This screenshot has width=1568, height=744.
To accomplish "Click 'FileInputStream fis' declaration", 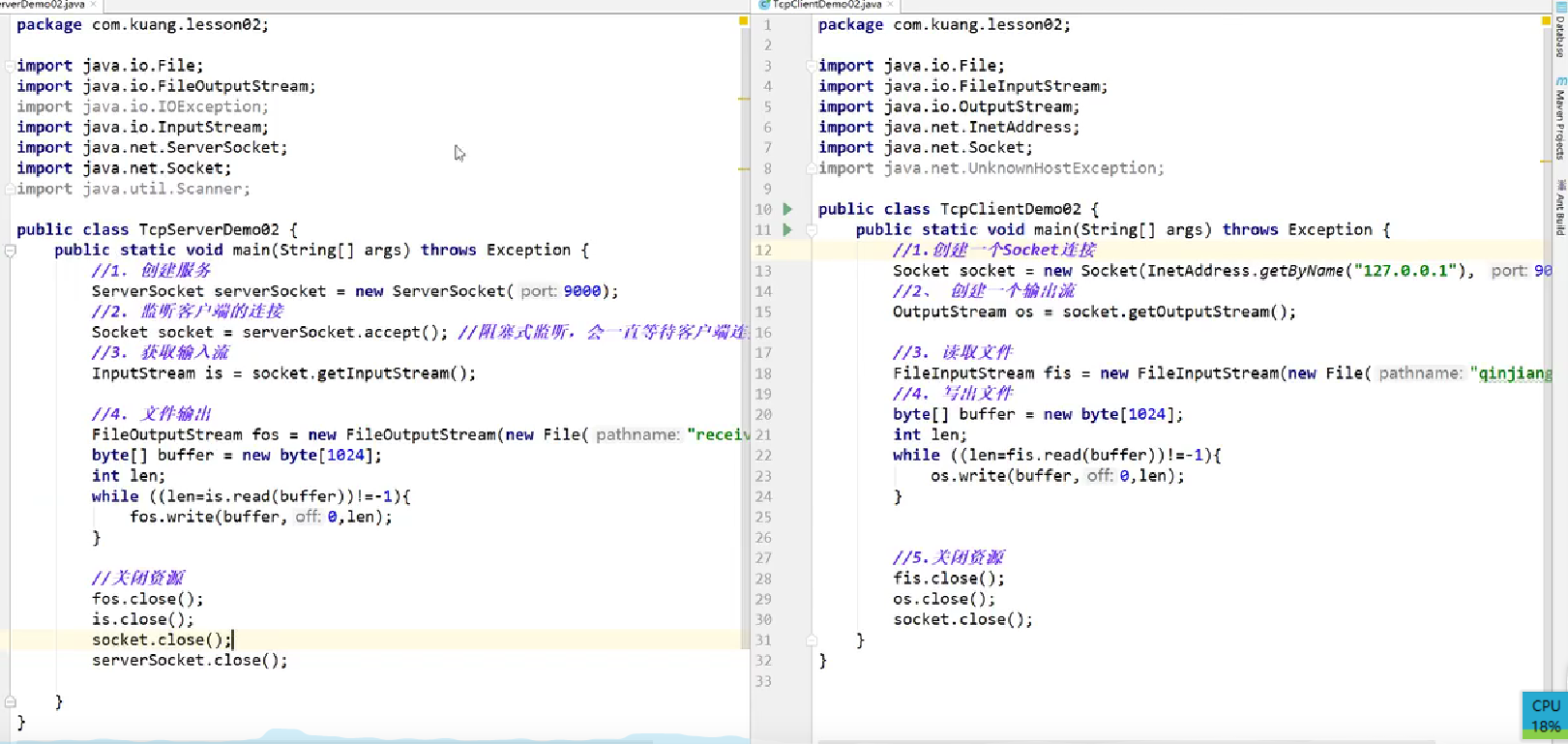I will pyautogui.click(x=982, y=373).
